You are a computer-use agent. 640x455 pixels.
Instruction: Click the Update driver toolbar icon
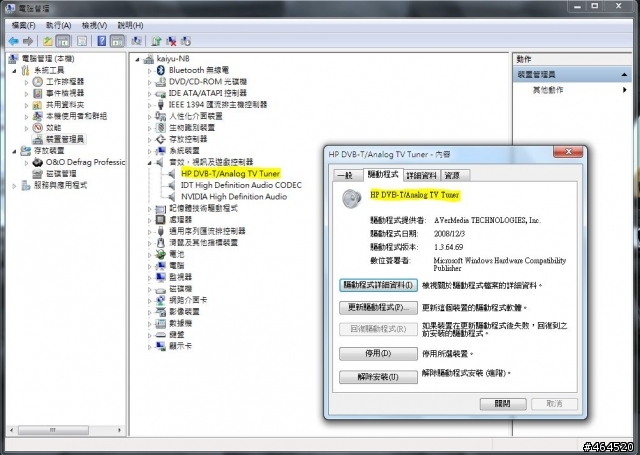(156, 41)
